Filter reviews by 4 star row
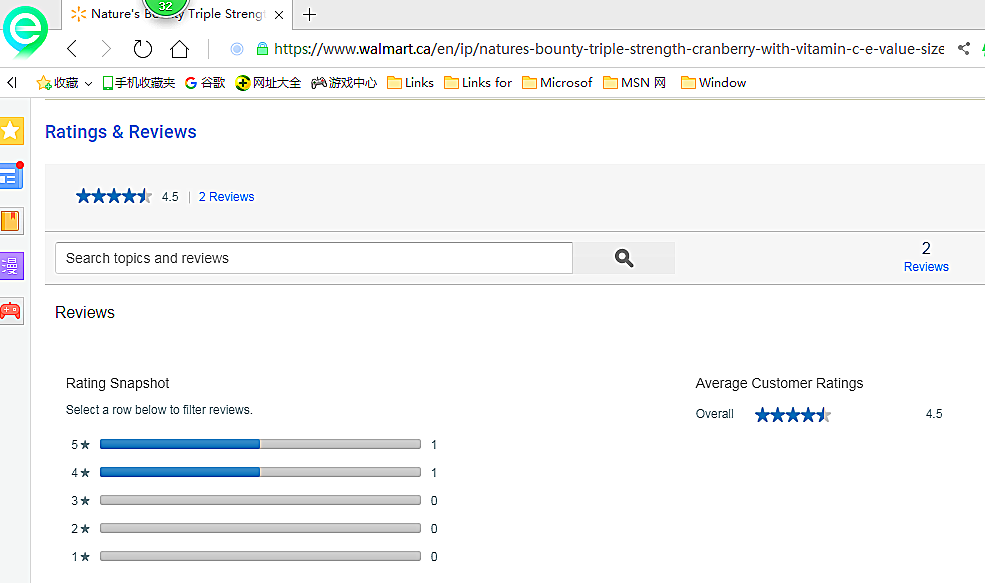Screen dimensions: 985x583 click(259, 473)
